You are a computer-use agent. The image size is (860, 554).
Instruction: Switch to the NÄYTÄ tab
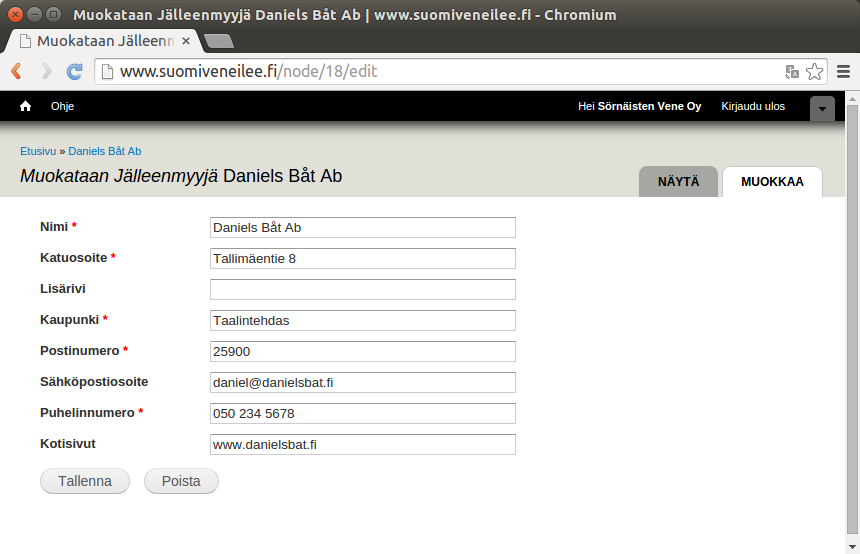tap(678, 182)
